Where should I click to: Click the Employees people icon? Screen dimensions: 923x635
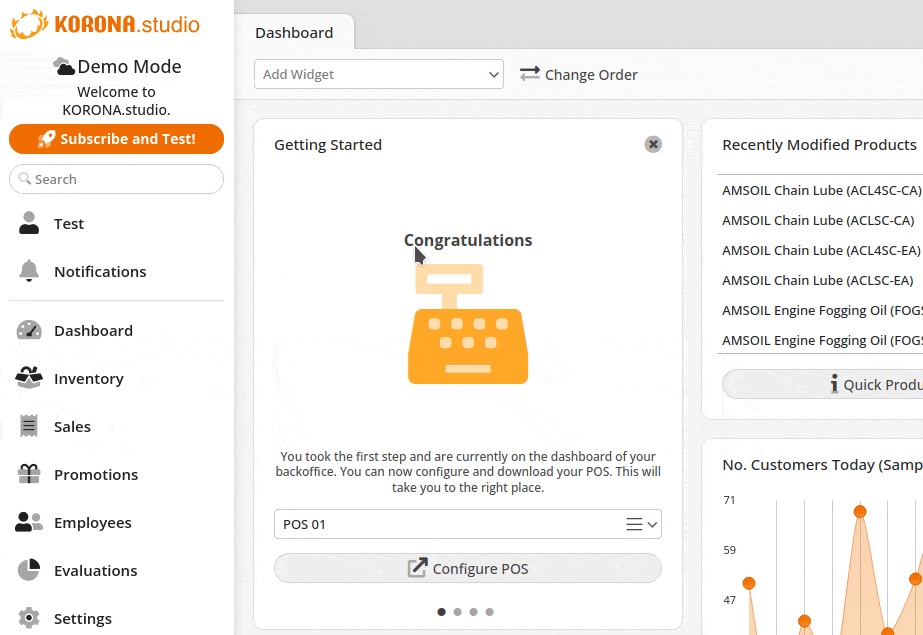29,522
